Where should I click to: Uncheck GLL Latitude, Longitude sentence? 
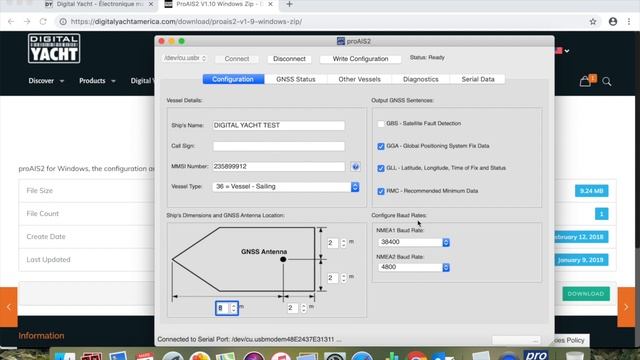point(381,168)
